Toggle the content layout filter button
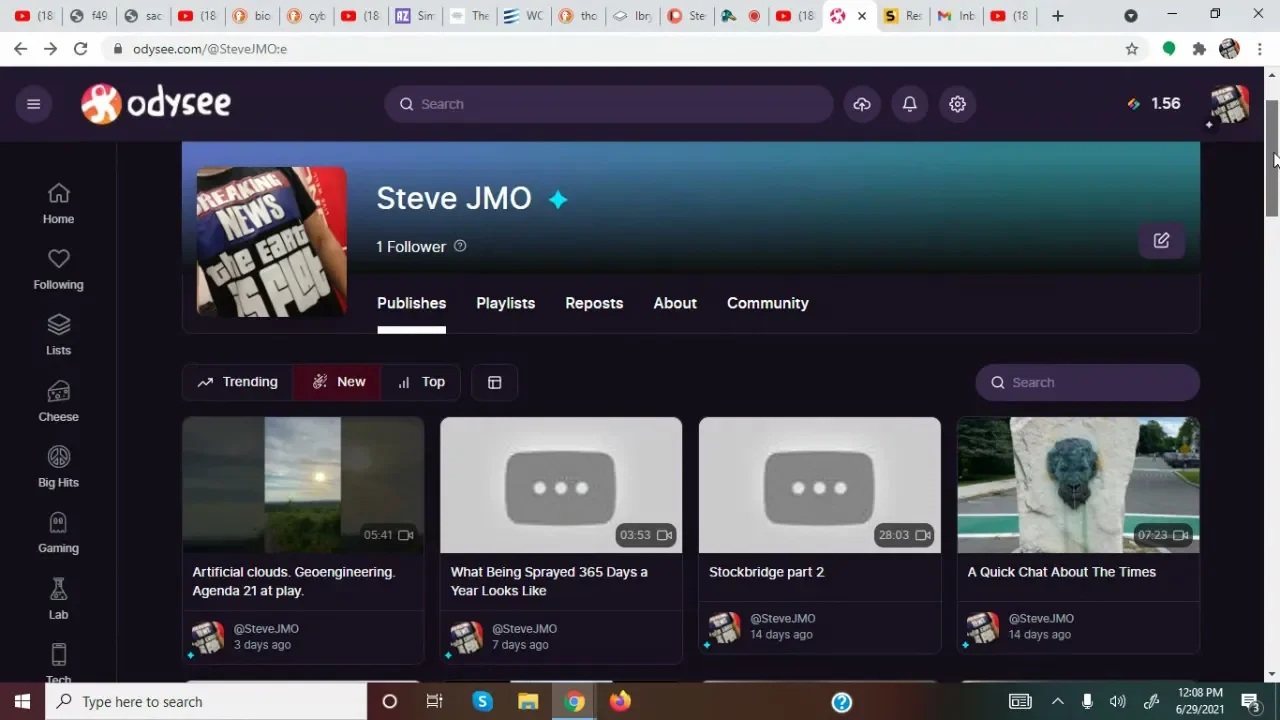The height and width of the screenshot is (720, 1280). (494, 382)
